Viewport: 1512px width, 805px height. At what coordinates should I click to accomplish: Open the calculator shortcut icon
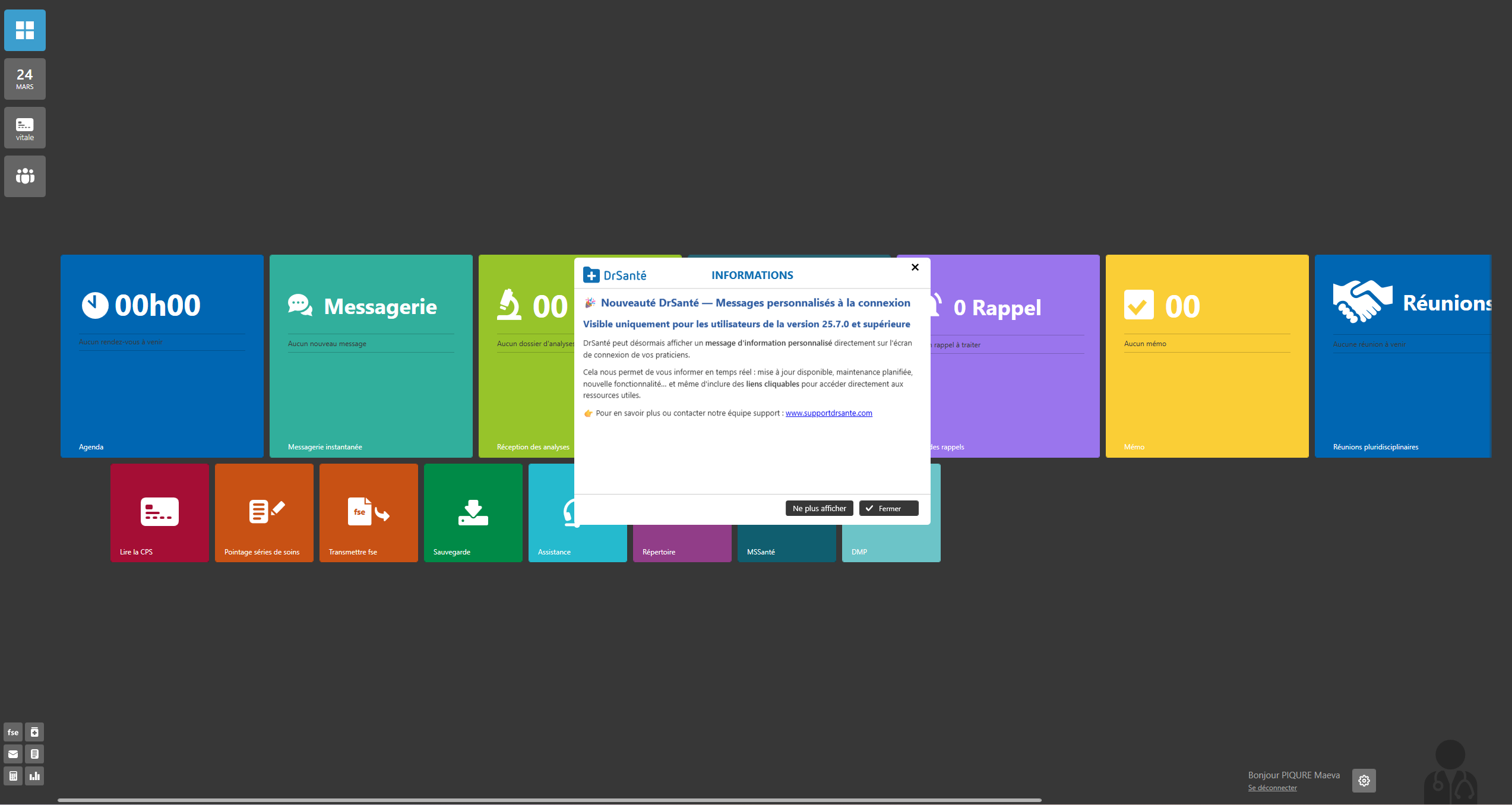[x=13, y=776]
